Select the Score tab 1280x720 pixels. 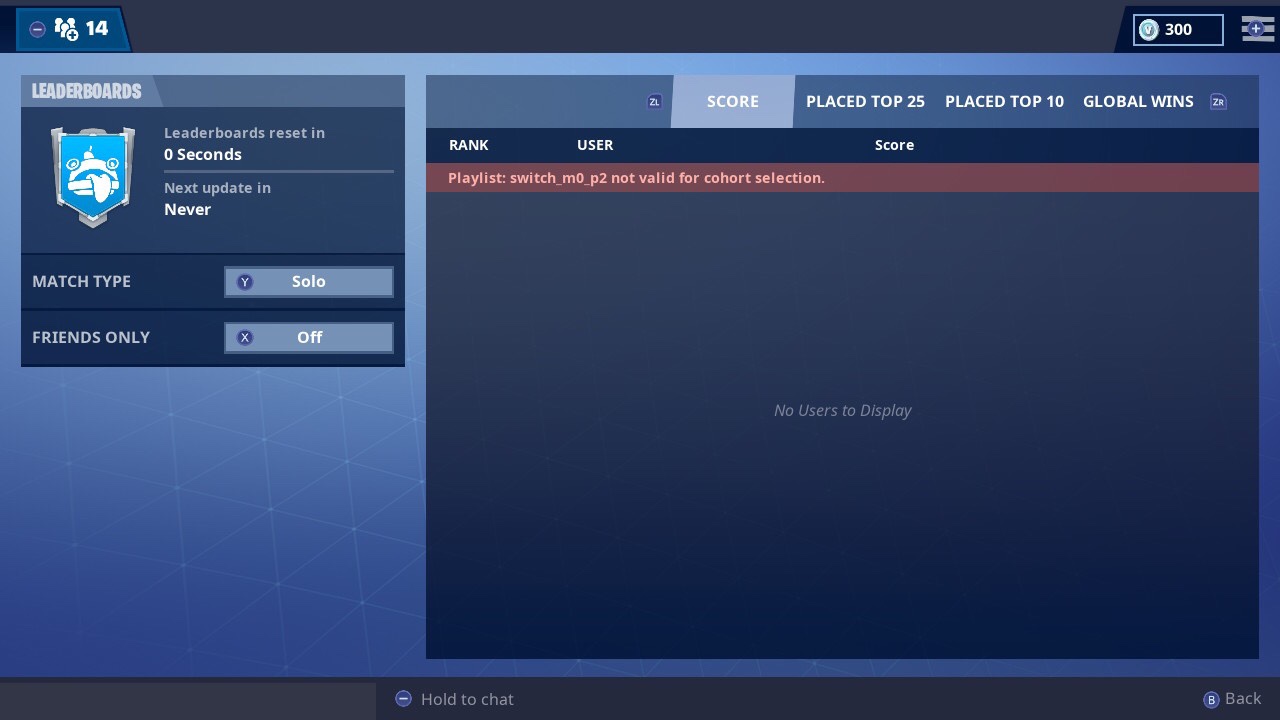tap(732, 101)
